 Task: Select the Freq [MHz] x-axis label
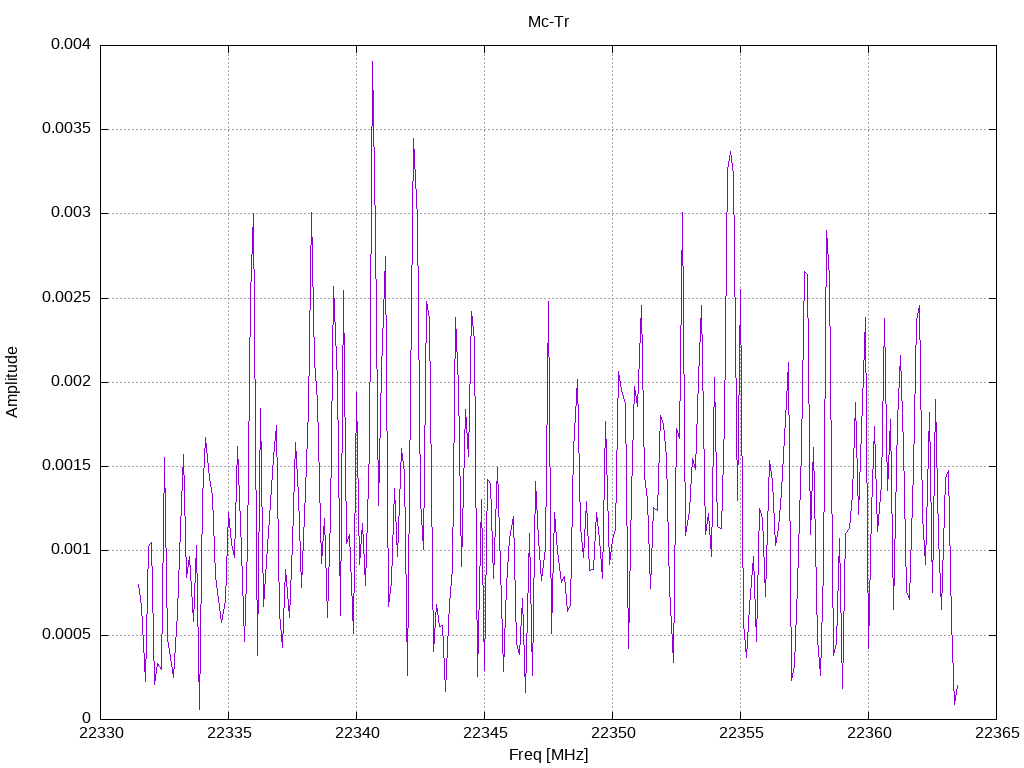click(x=548, y=755)
